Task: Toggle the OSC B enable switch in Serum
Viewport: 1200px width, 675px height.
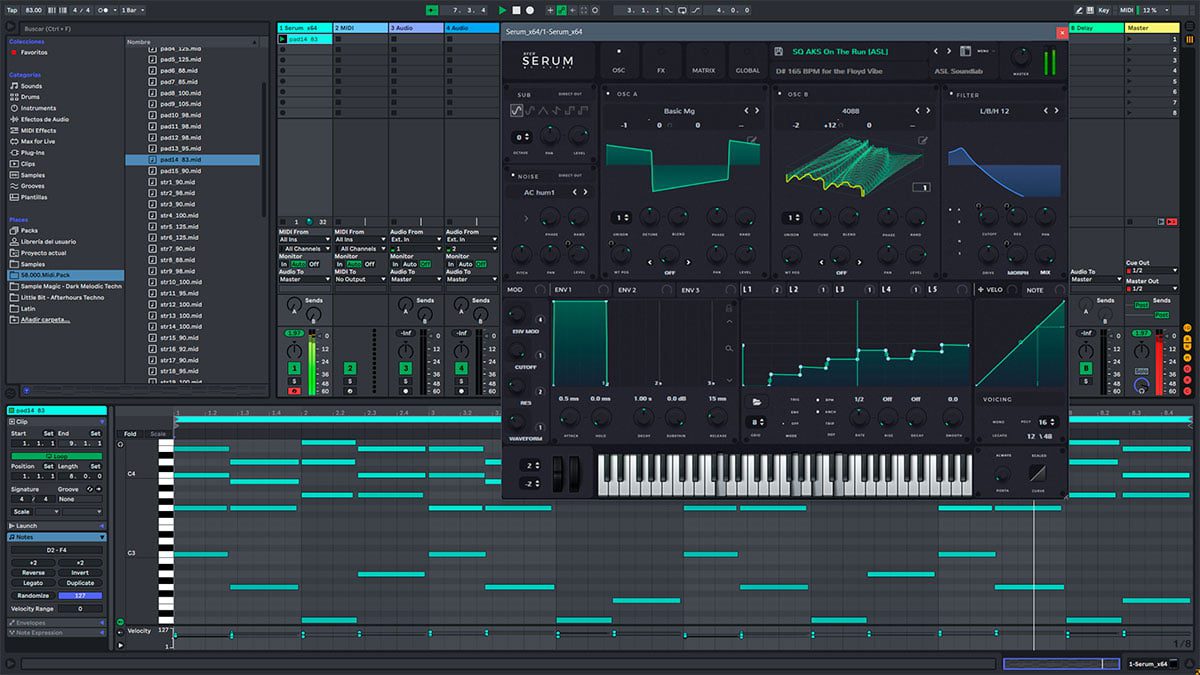Action: 779,94
